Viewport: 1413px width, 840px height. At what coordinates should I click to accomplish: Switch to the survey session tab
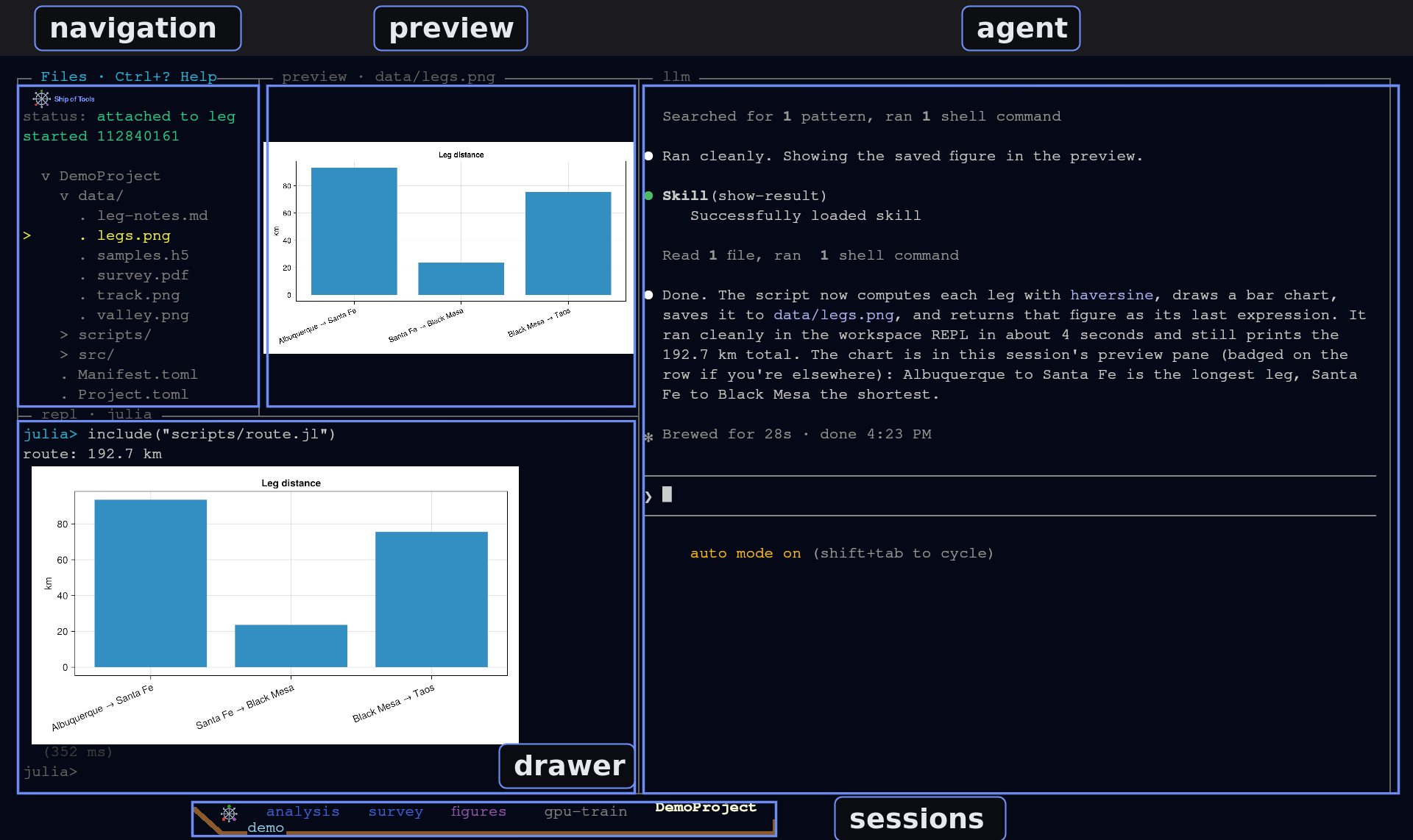point(396,811)
